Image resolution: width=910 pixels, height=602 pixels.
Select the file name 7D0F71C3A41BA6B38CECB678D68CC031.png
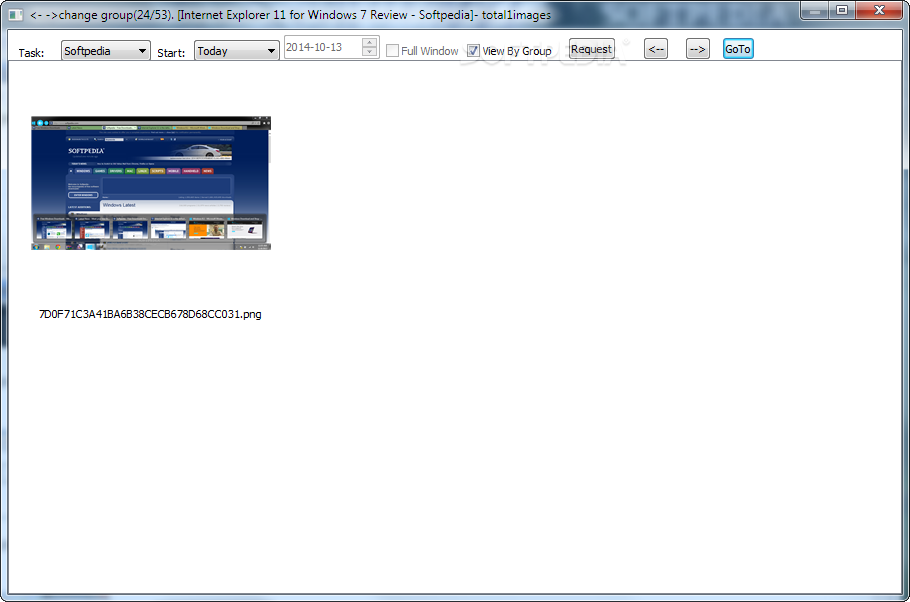pos(150,314)
